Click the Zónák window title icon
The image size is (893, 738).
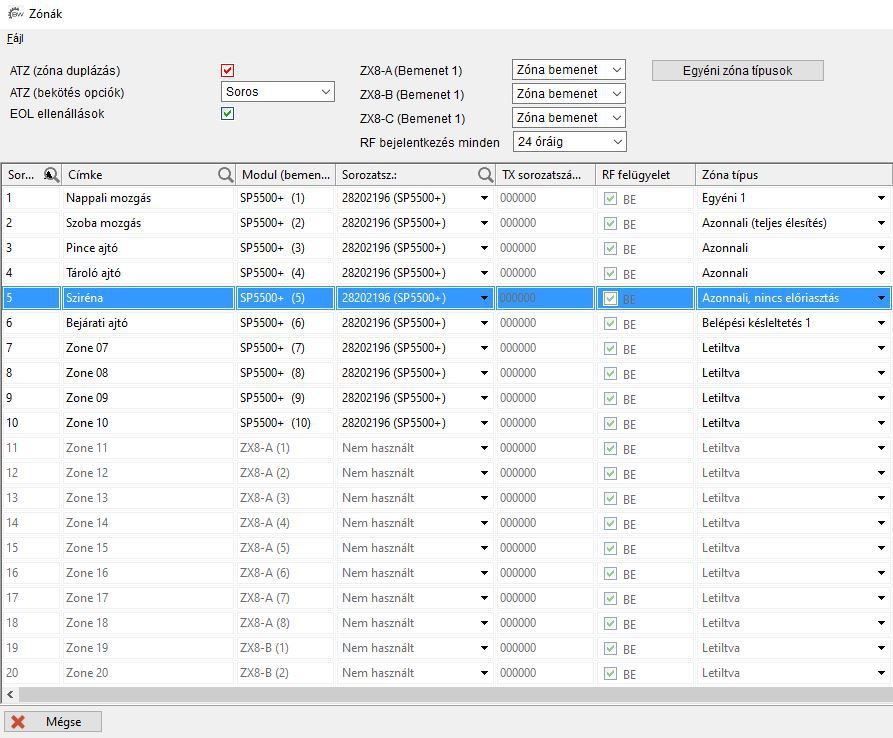point(15,13)
